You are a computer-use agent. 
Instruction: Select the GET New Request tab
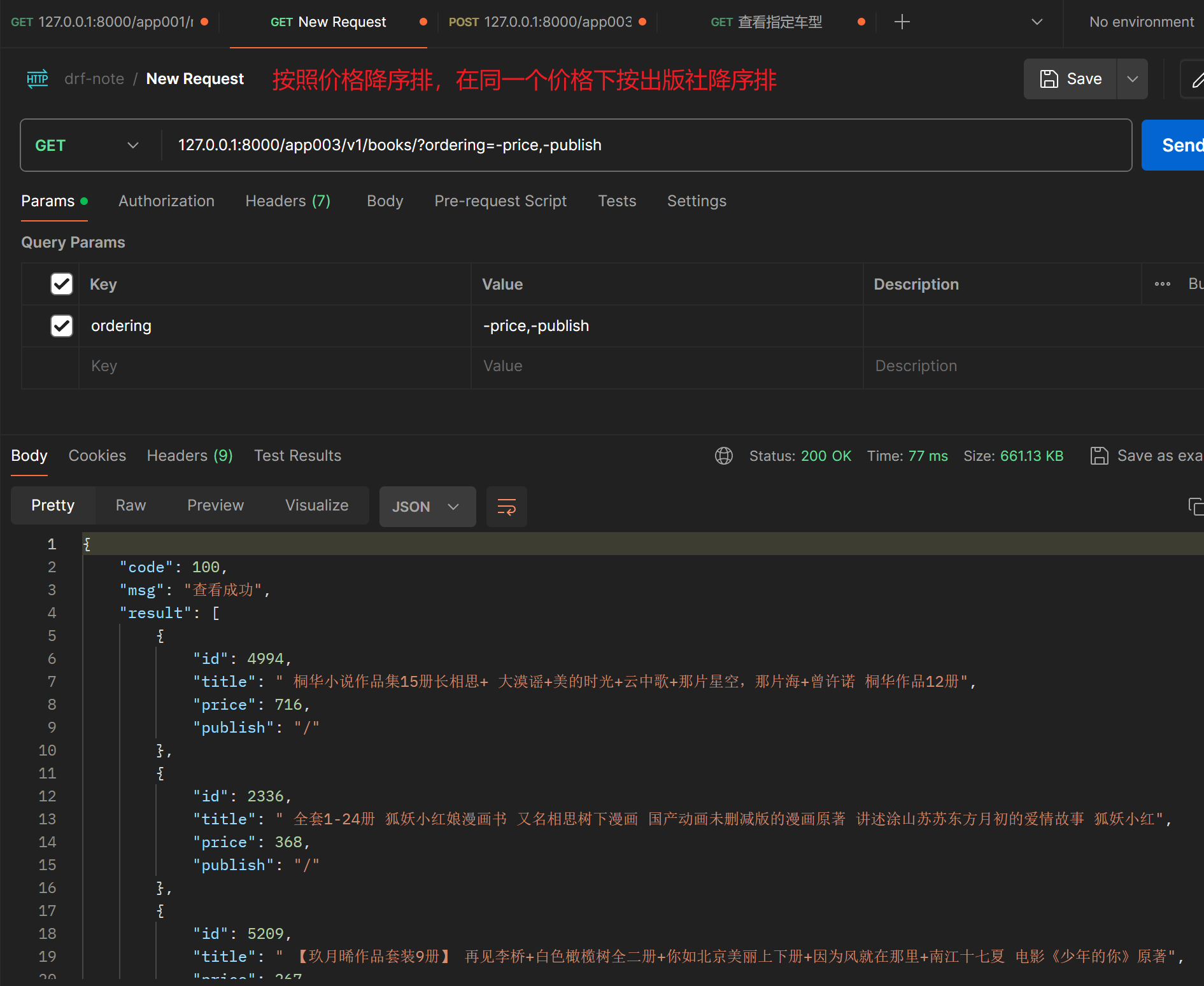pos(329,22)
